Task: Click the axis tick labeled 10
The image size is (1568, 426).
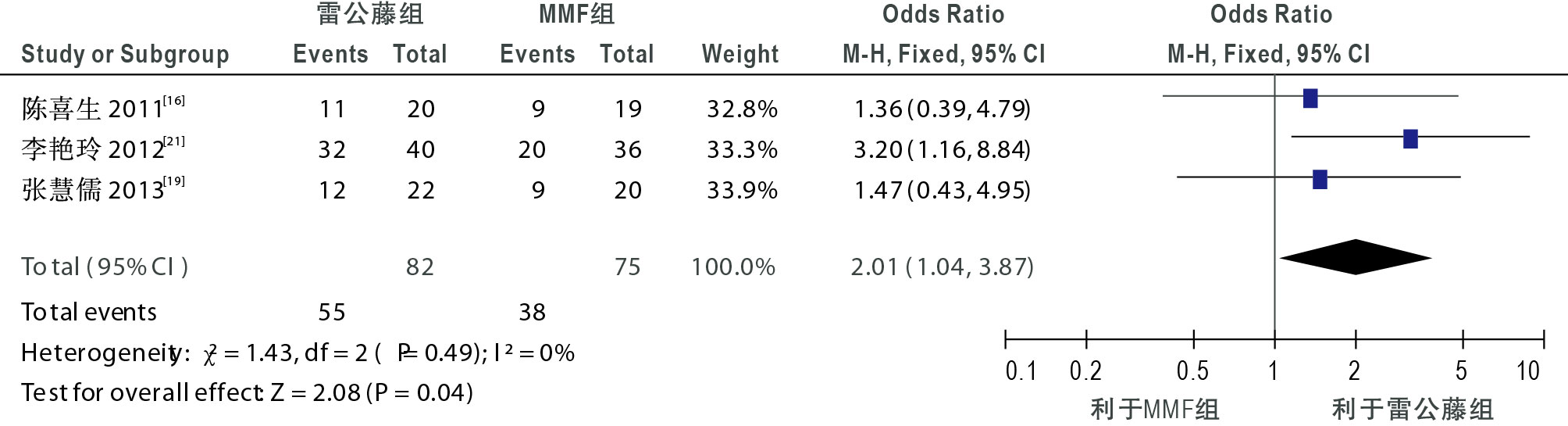Action: coord(1527,371)
